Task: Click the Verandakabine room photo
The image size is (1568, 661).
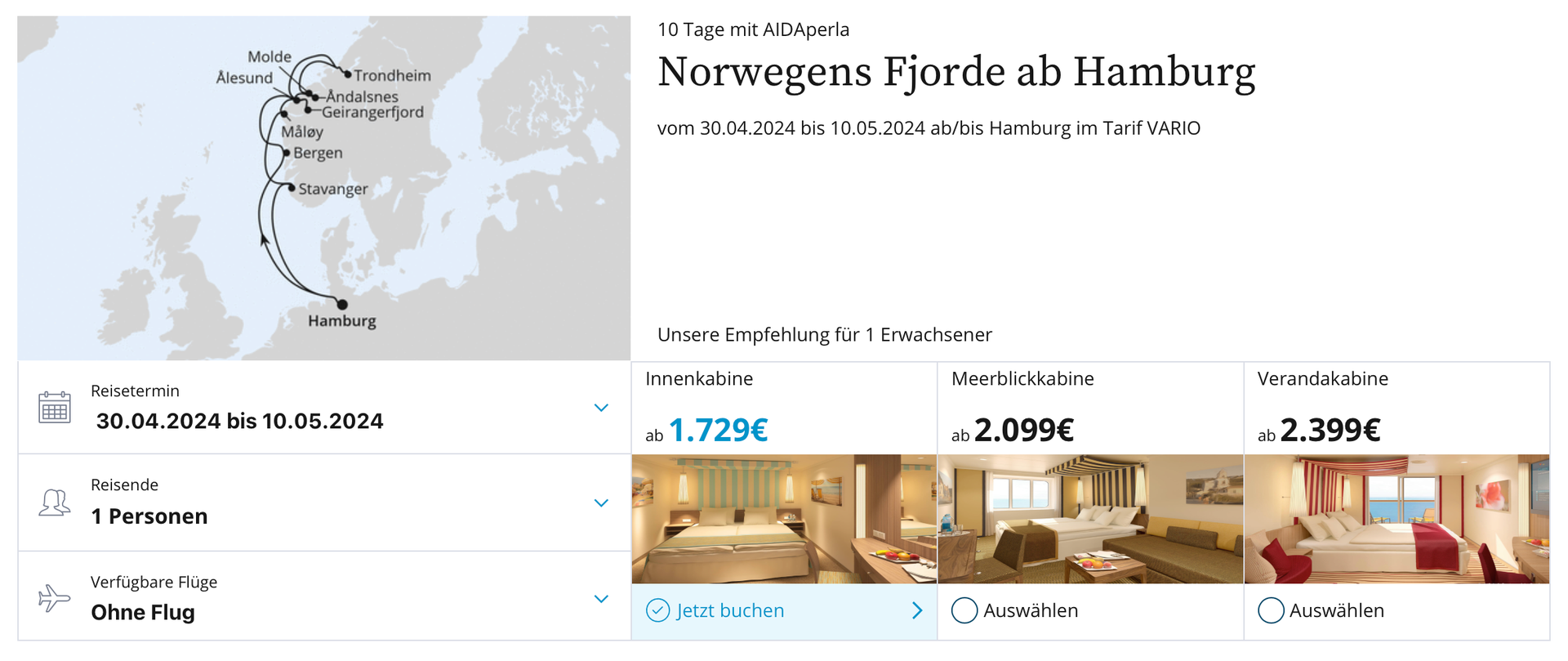Action: click(1396, 519)
